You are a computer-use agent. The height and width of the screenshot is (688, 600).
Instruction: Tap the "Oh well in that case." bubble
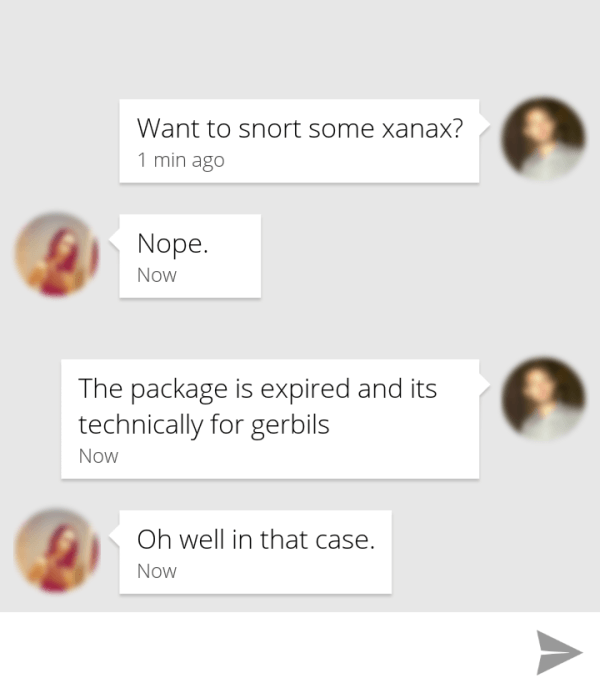tap(255, 553)
